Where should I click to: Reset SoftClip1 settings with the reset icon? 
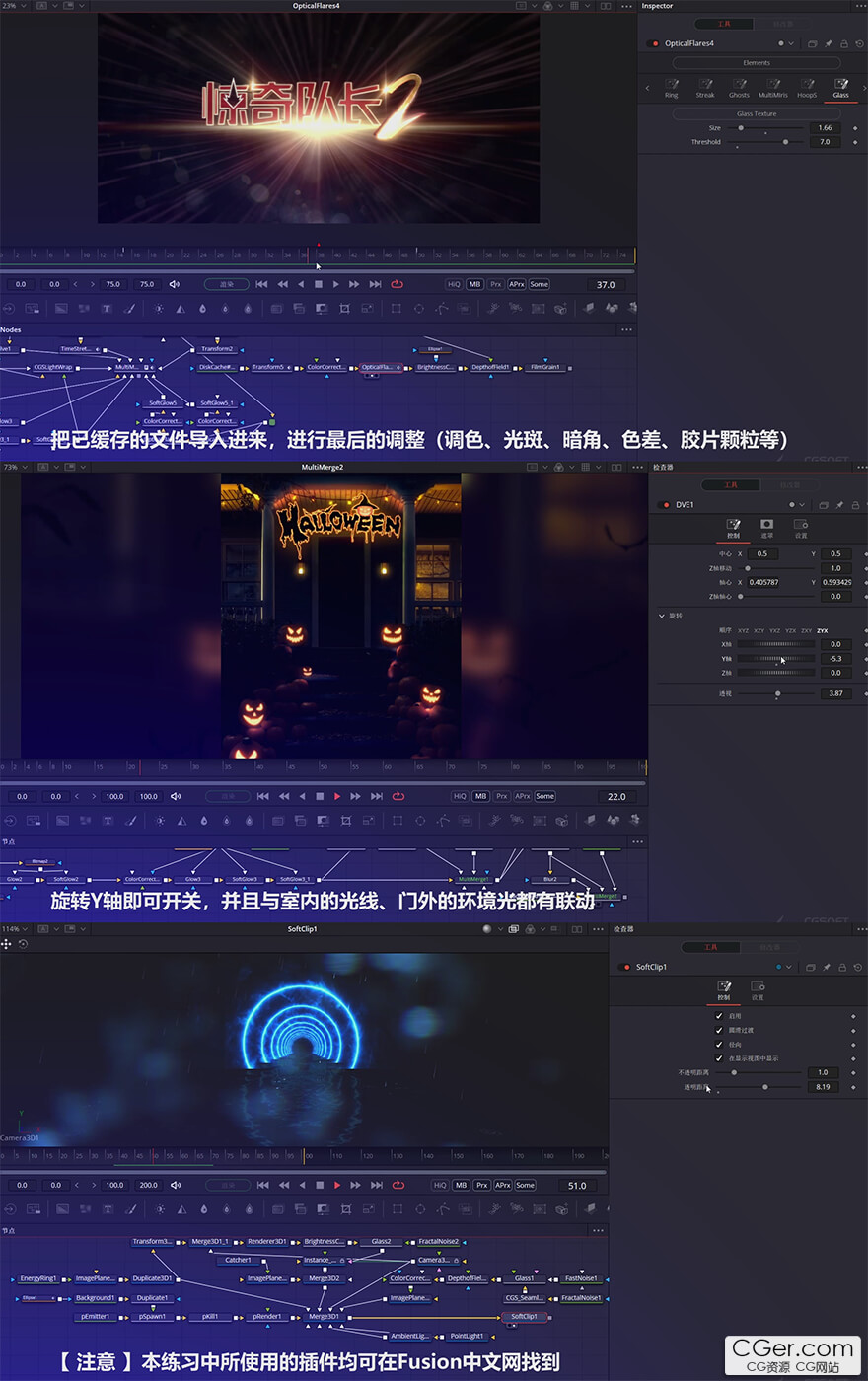858,967
